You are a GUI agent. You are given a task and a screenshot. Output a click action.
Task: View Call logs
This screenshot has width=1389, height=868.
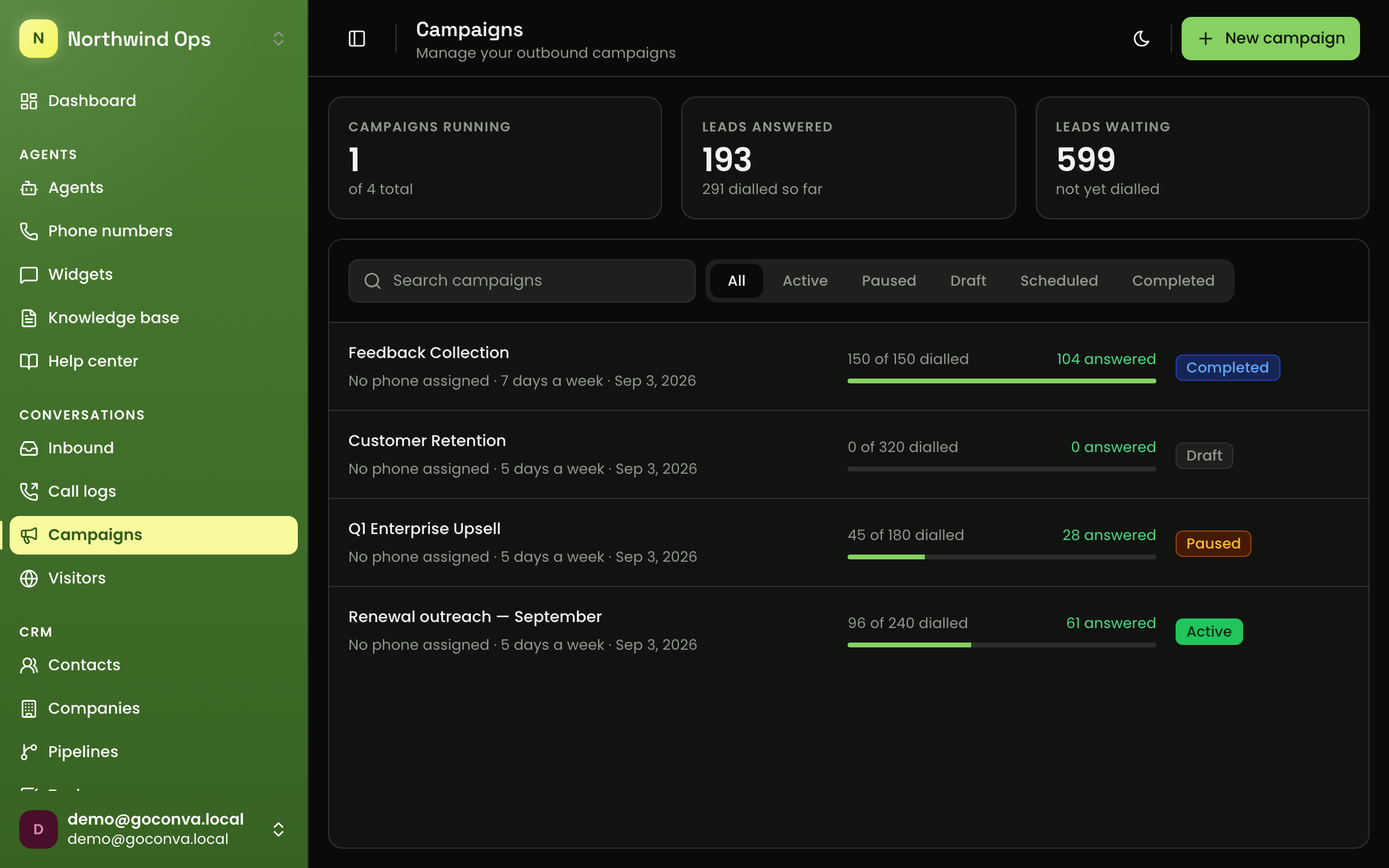click(154, 491)
